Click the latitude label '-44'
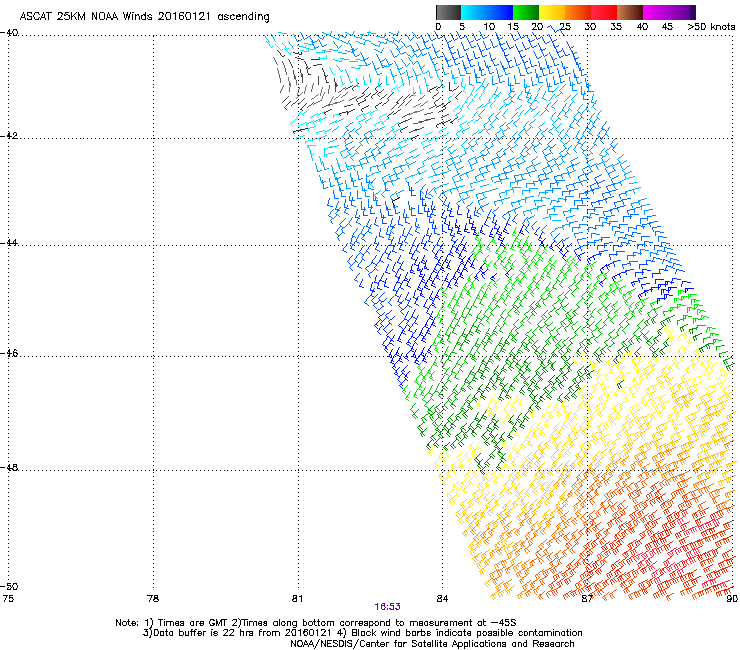This screenshot has width=740, height=650. (x=9, y=243)
